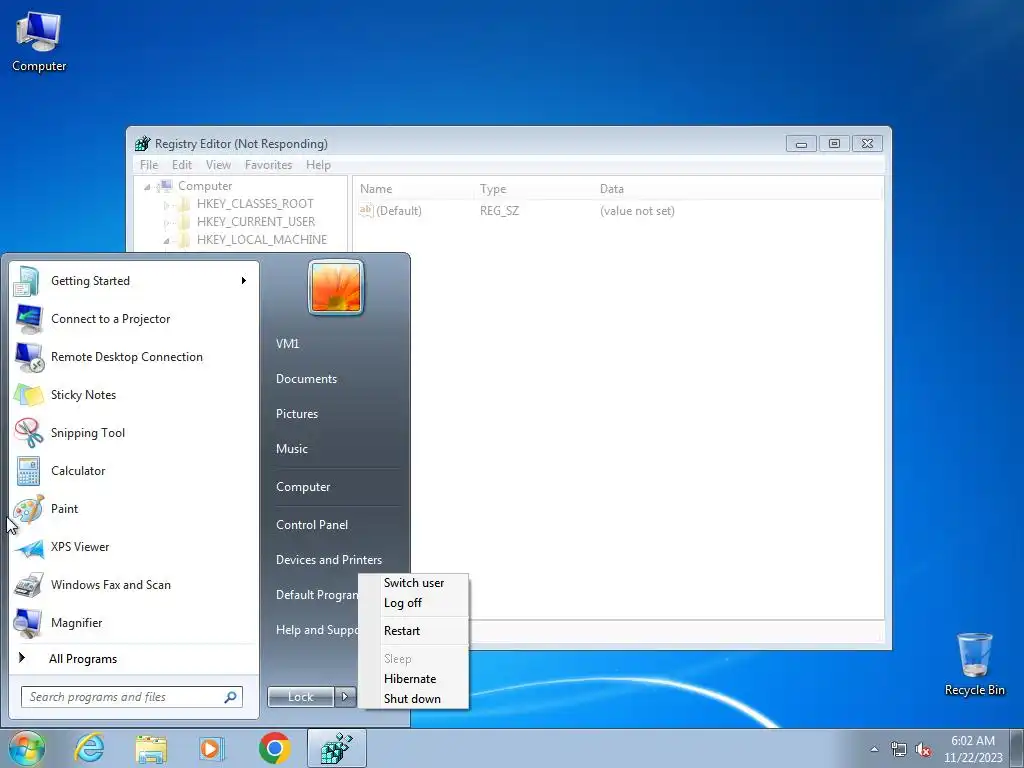Click the taskbar clock showing 6:02 AM
This screenshot has height=768, width=1024.
click(972, 749)
